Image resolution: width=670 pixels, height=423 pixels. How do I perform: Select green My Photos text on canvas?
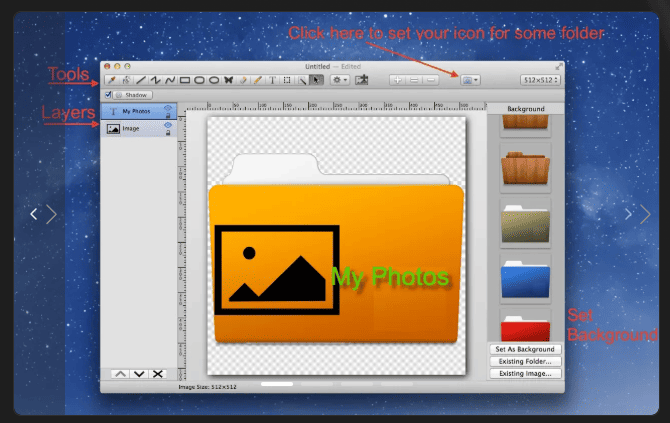point(390,277)
